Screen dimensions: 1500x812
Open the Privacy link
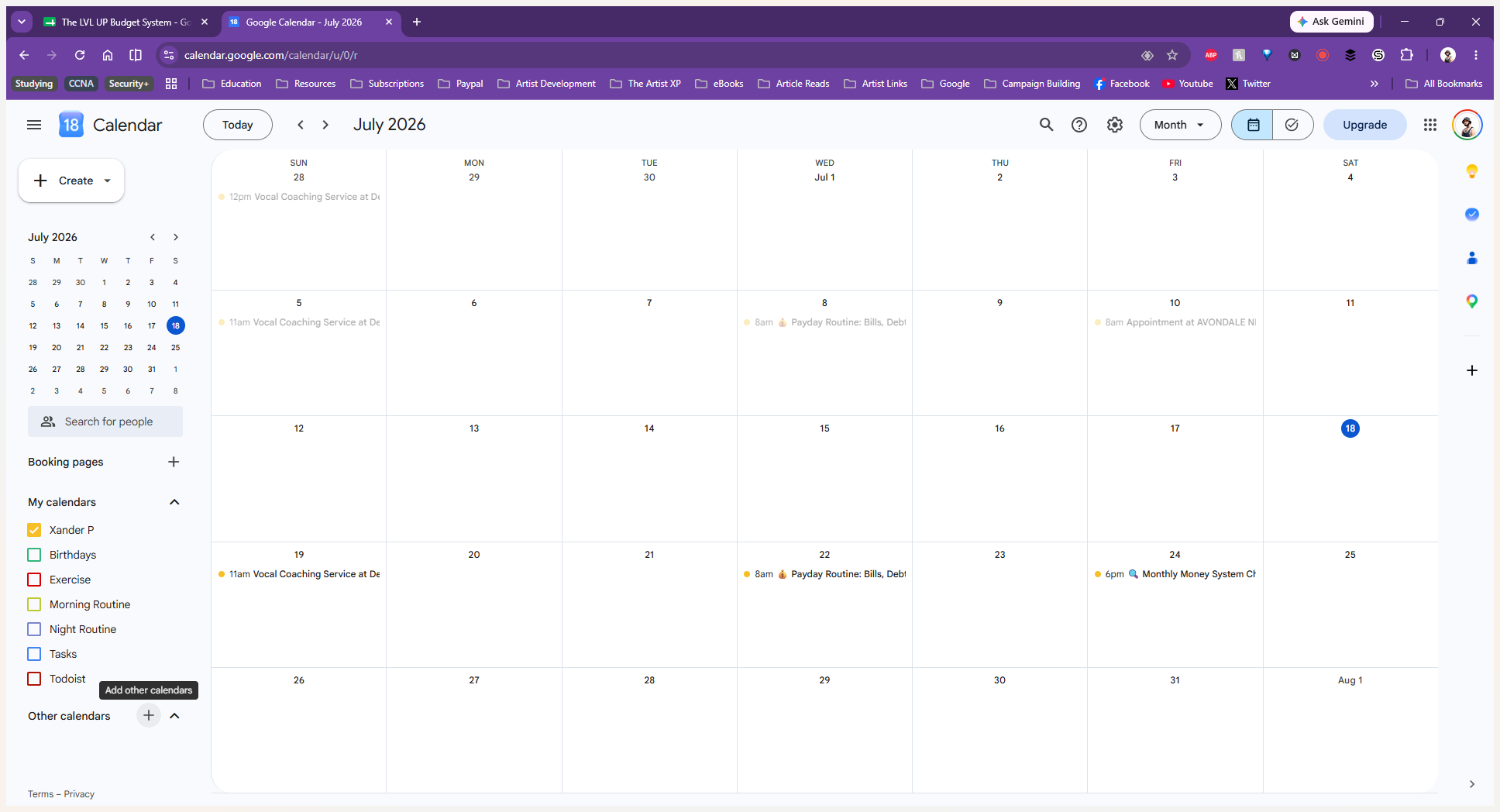point(79,794)
